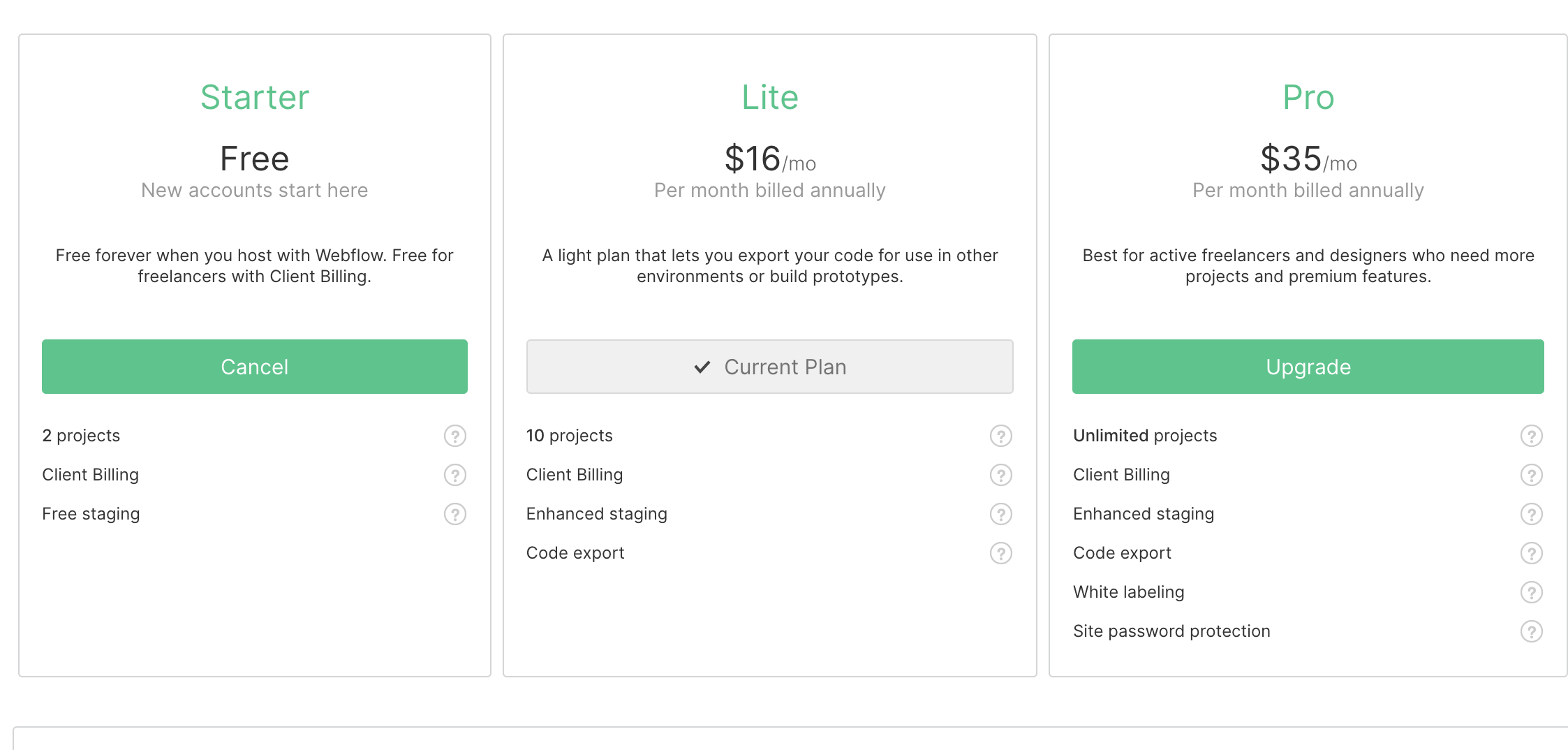
Task: Click the Lite plan heading
Action: click(x=770, y=97)
